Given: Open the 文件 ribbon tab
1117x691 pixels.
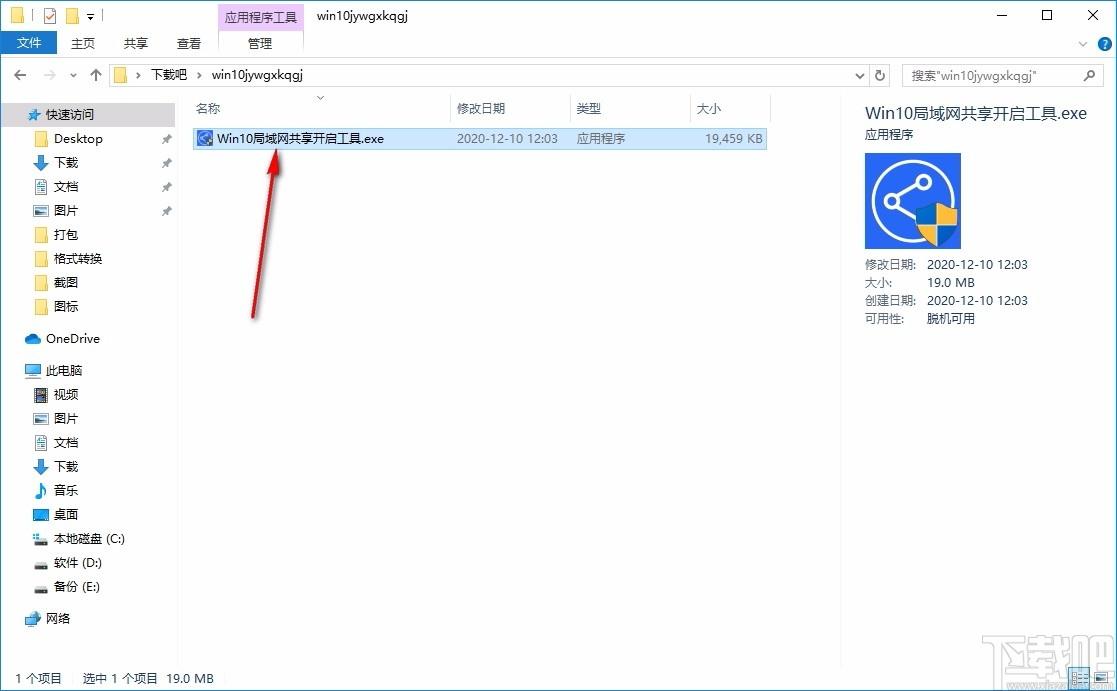Looking at the screenshot, I should tap(28, 43).
